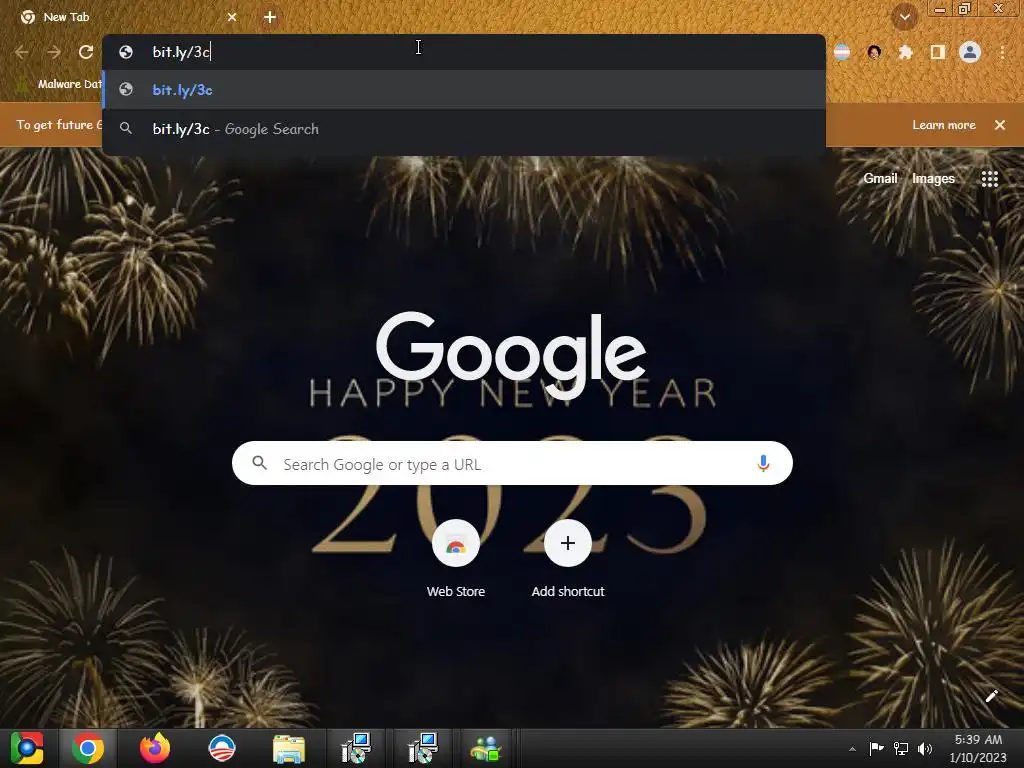Viewport: 1024px width, 768px height.
Task: Select the bit.ly/3c URL suggestion
Action: [464, 89]
